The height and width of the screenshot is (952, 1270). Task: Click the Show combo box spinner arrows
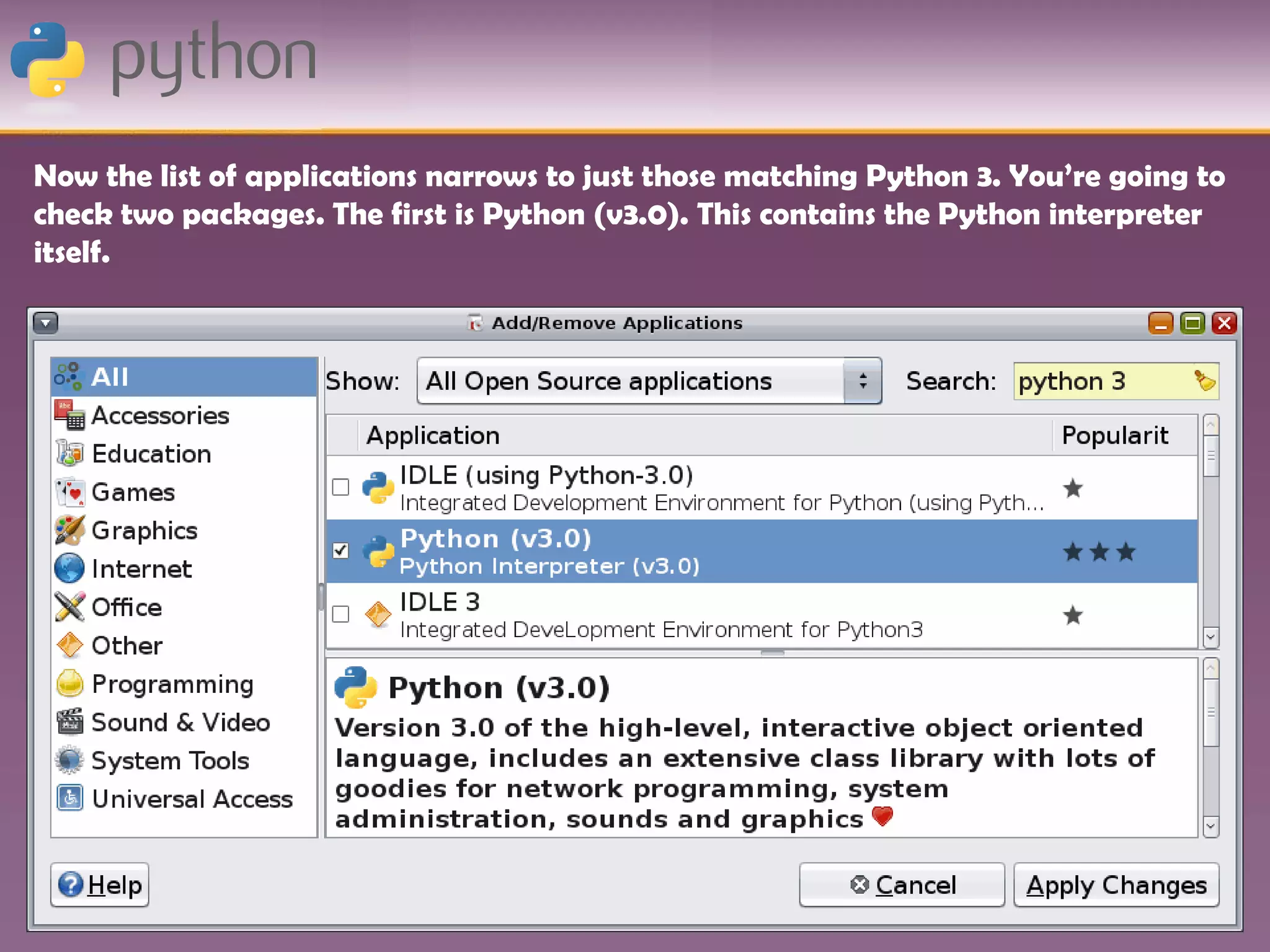coord(863,381)
